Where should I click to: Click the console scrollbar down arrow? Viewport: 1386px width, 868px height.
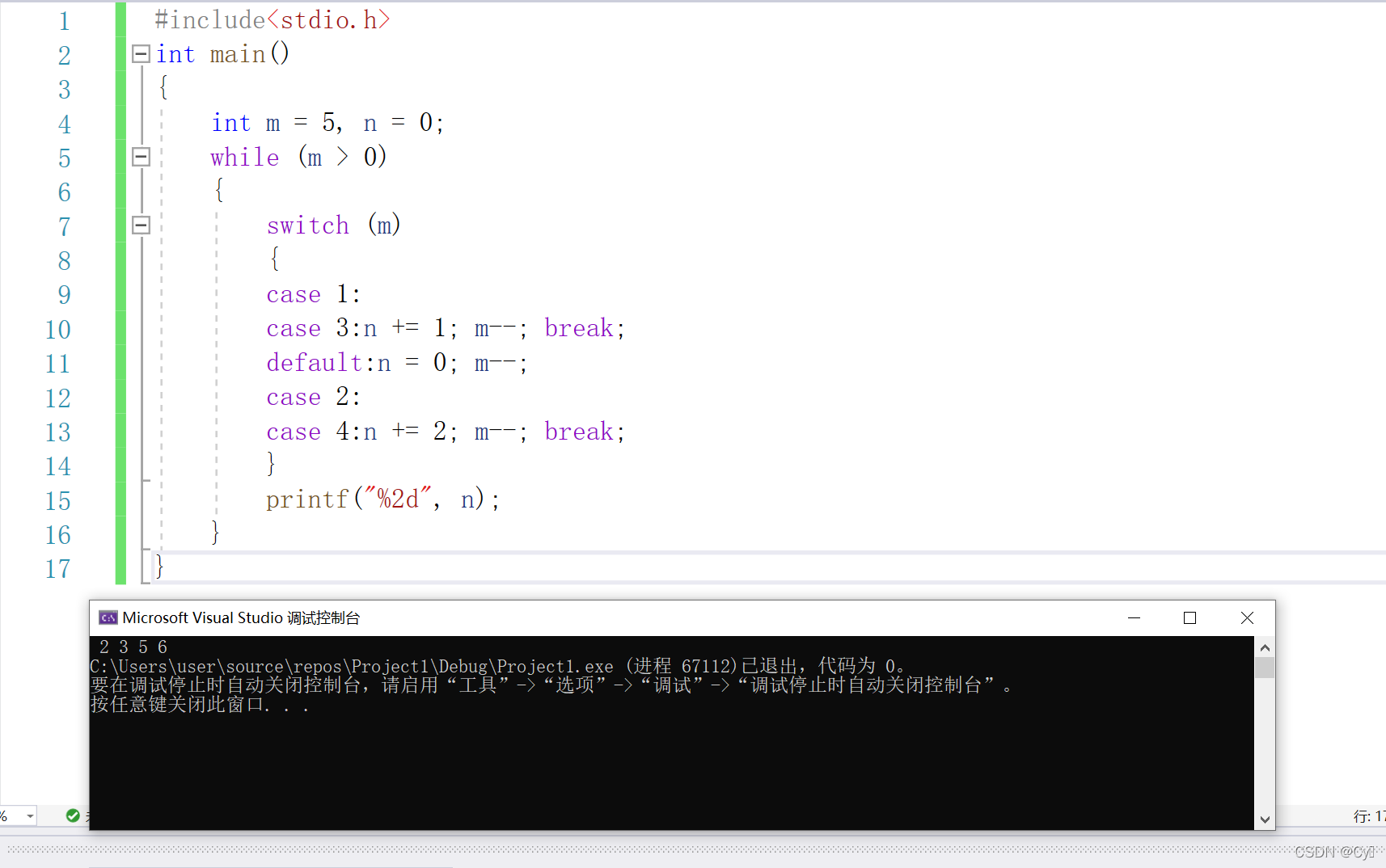[x=1265, y=820]
